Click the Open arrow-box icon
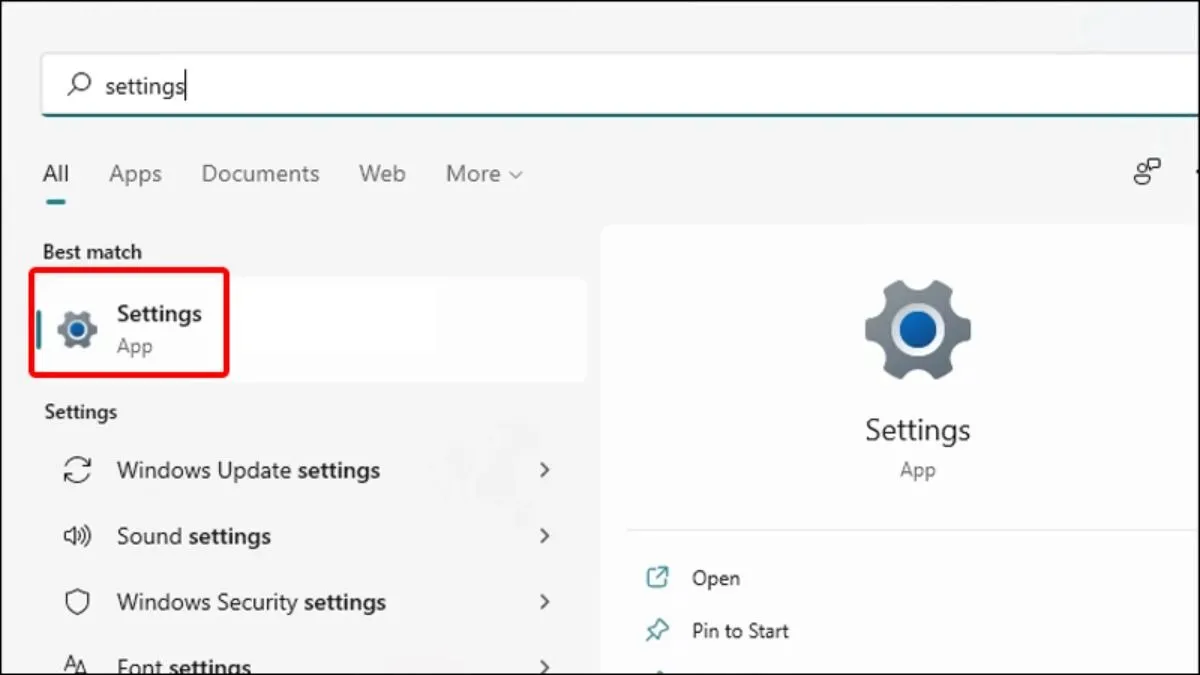Image resolution: width=1200 pixels, height=675 pixels. pos(657,578)
